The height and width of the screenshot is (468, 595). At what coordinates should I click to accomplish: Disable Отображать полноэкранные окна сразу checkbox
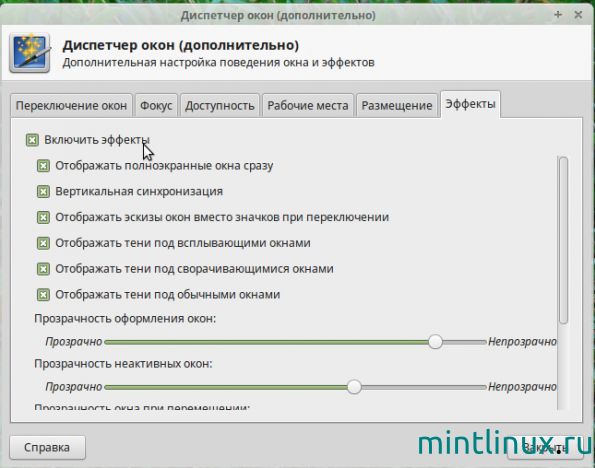pos(43,166)
